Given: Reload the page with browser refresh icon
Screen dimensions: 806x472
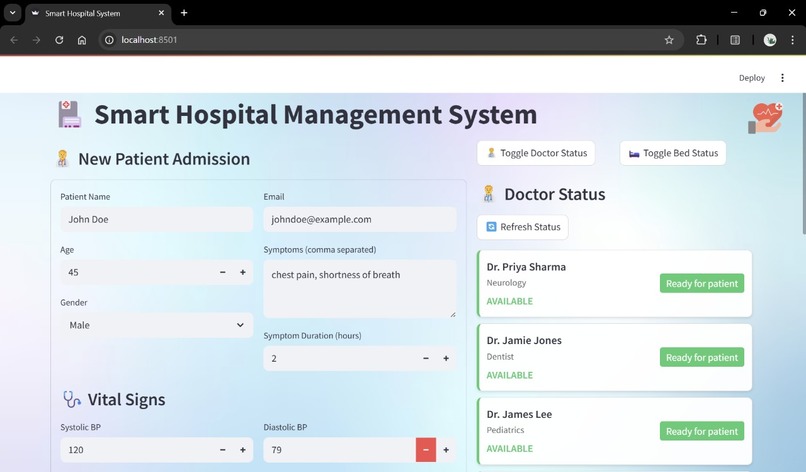Looking at the screenshot, I should tap(59, 40).
